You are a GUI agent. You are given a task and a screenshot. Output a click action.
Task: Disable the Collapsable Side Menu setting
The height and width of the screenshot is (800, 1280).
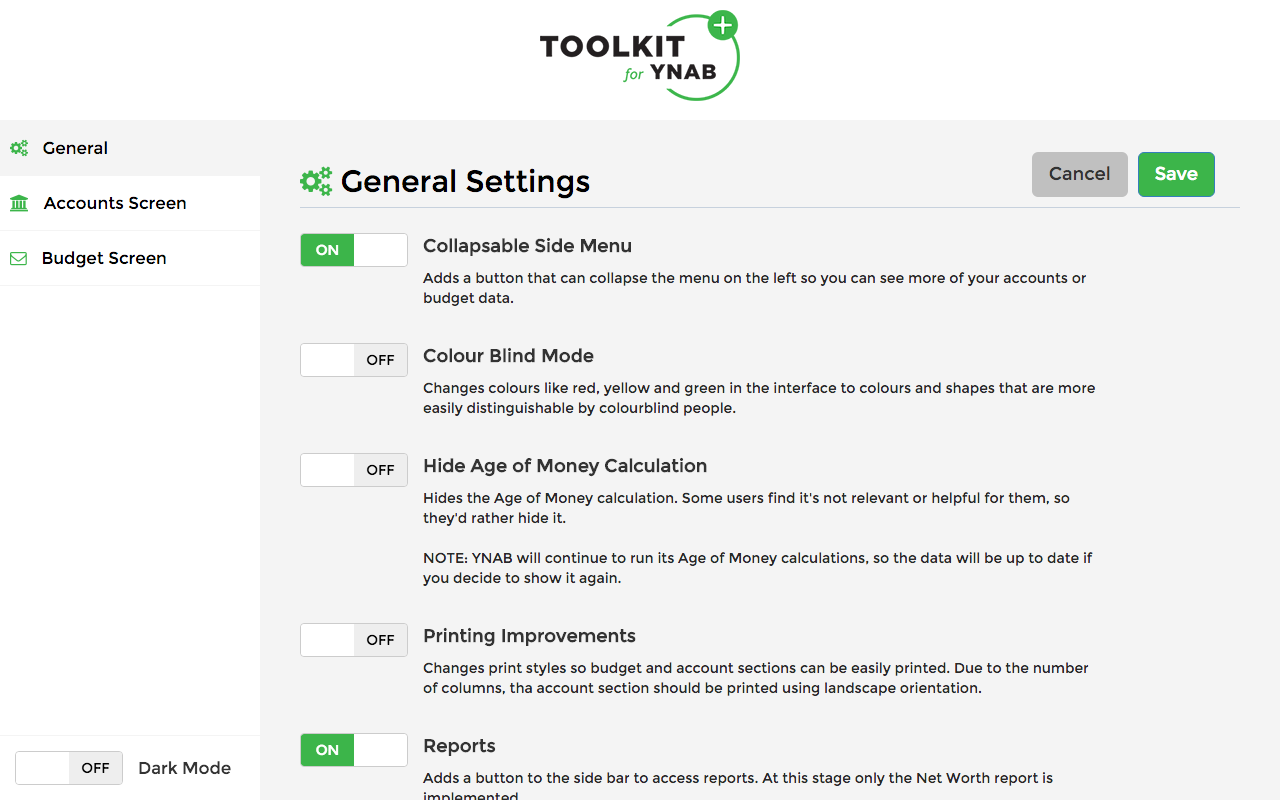pos(353,249)
